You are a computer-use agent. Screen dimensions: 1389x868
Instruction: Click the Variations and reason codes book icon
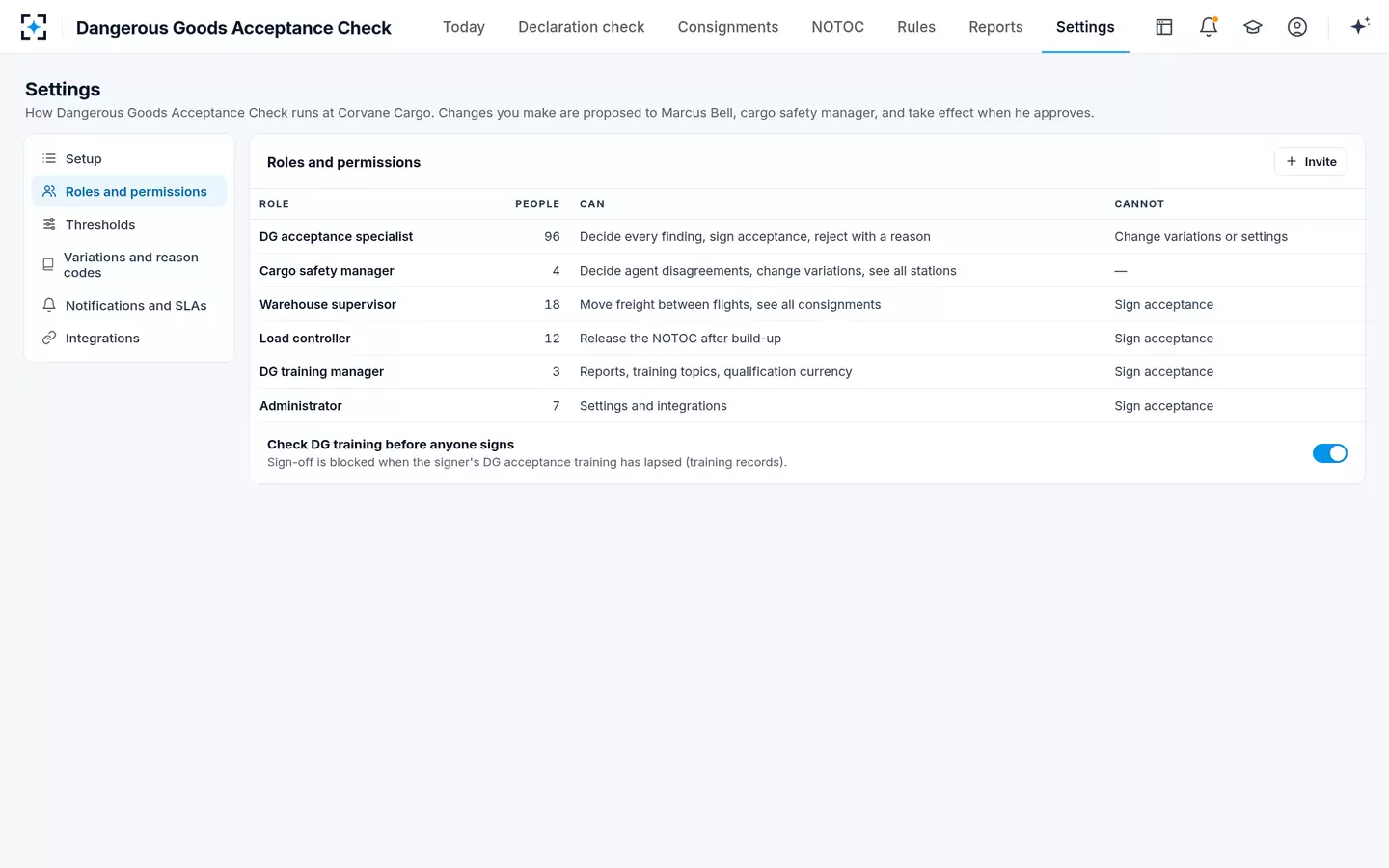pos(48,264)
